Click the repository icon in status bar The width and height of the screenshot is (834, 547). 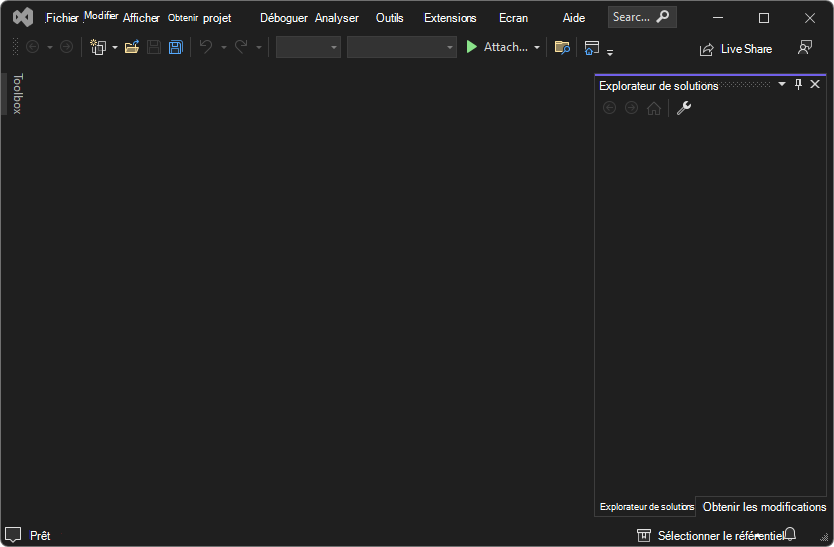644,535
